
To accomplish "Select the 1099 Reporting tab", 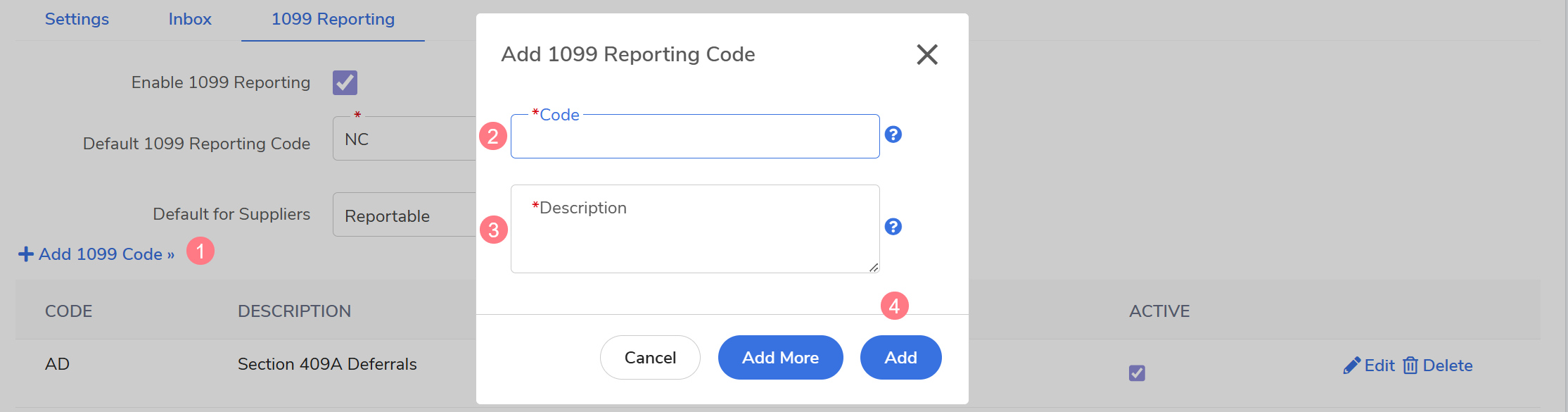I will [x=333, y=19].
